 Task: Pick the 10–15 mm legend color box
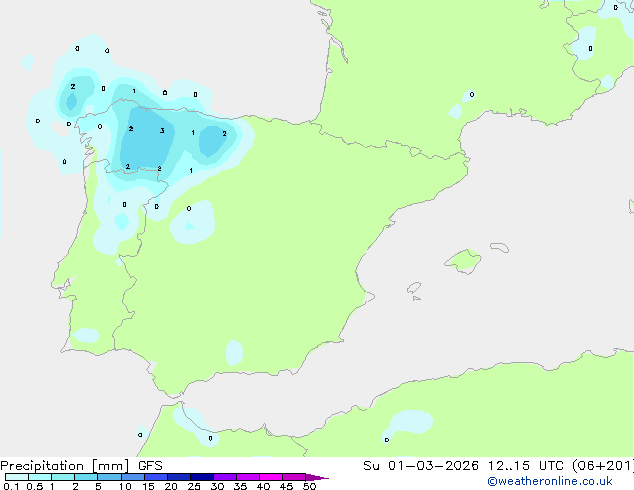coord(132,477)
